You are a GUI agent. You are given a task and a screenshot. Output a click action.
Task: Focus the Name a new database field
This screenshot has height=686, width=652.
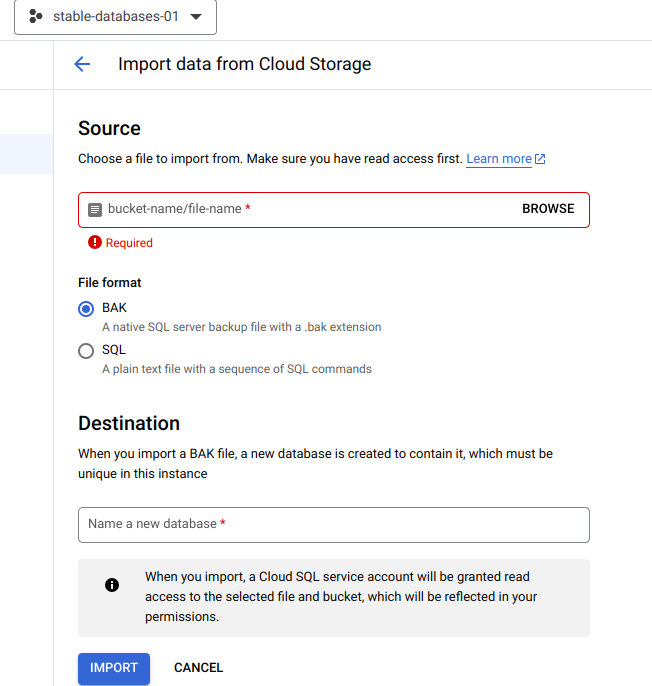[x=334, y=525]
